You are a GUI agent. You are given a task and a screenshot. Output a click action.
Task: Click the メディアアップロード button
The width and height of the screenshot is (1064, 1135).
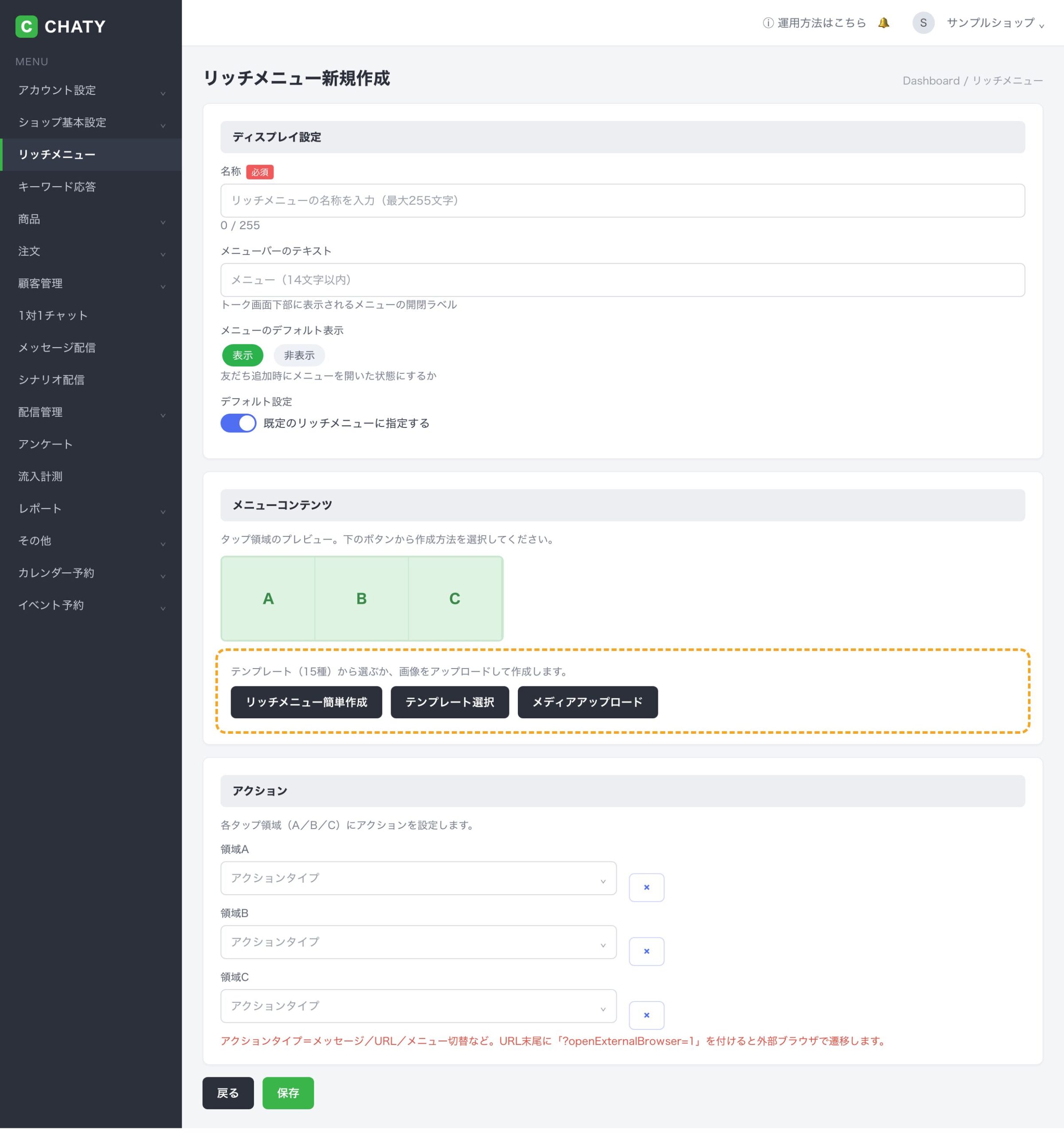coord(588,702)
